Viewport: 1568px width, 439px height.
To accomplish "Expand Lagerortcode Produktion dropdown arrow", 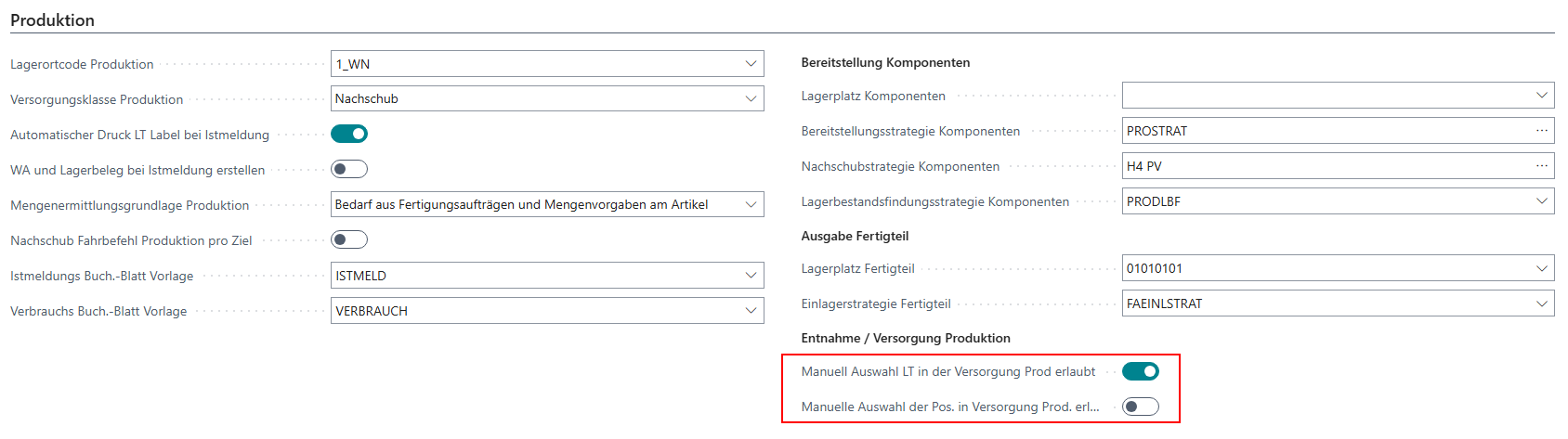I will (x=751, y=64).
